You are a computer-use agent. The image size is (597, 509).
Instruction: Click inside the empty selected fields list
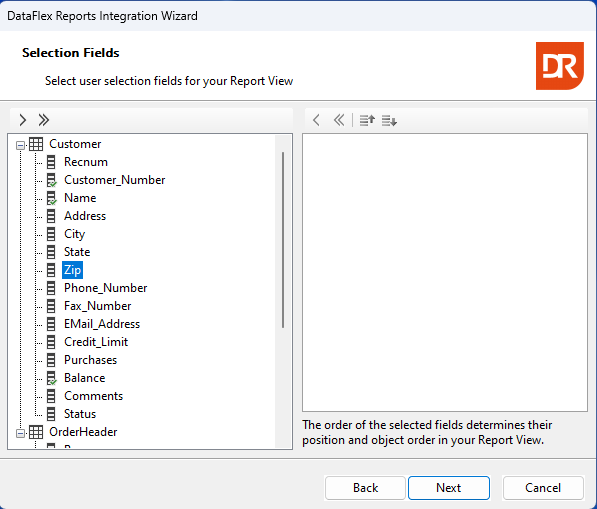pos(445,272)
